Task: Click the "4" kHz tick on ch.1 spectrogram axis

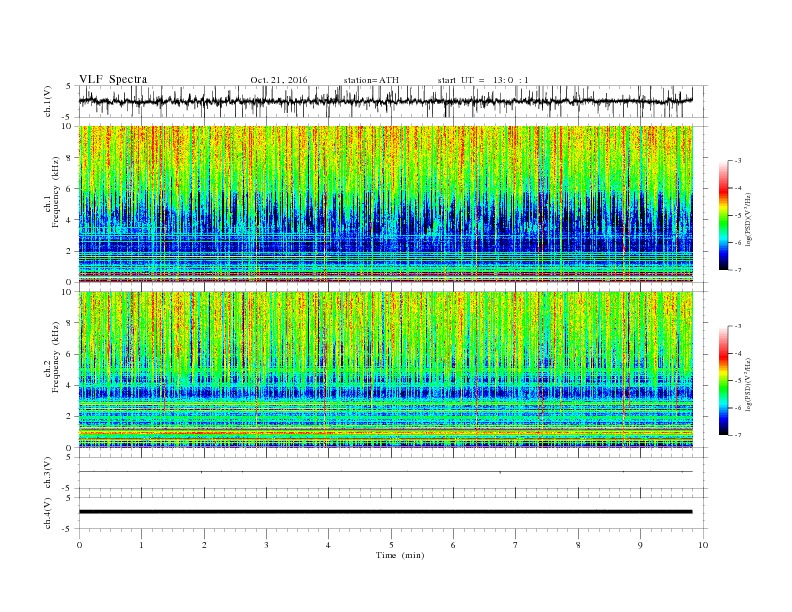Action: (69, 220)
